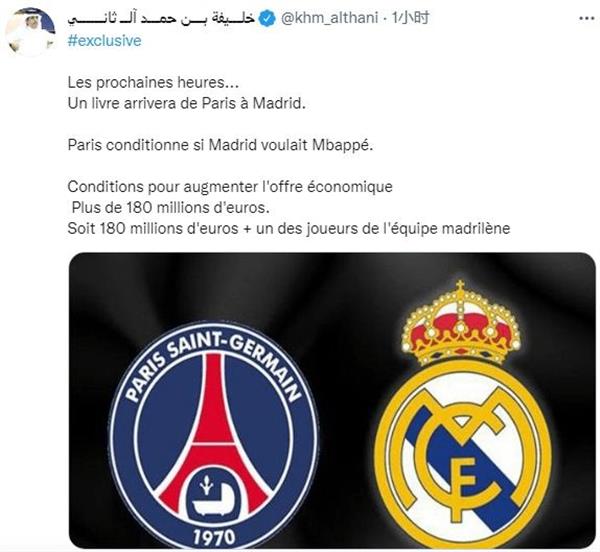This screenshot has width=600, height=552.
Task: Click the 'Plus de 180 millions d'euros' line
Action: coord(171,207)
